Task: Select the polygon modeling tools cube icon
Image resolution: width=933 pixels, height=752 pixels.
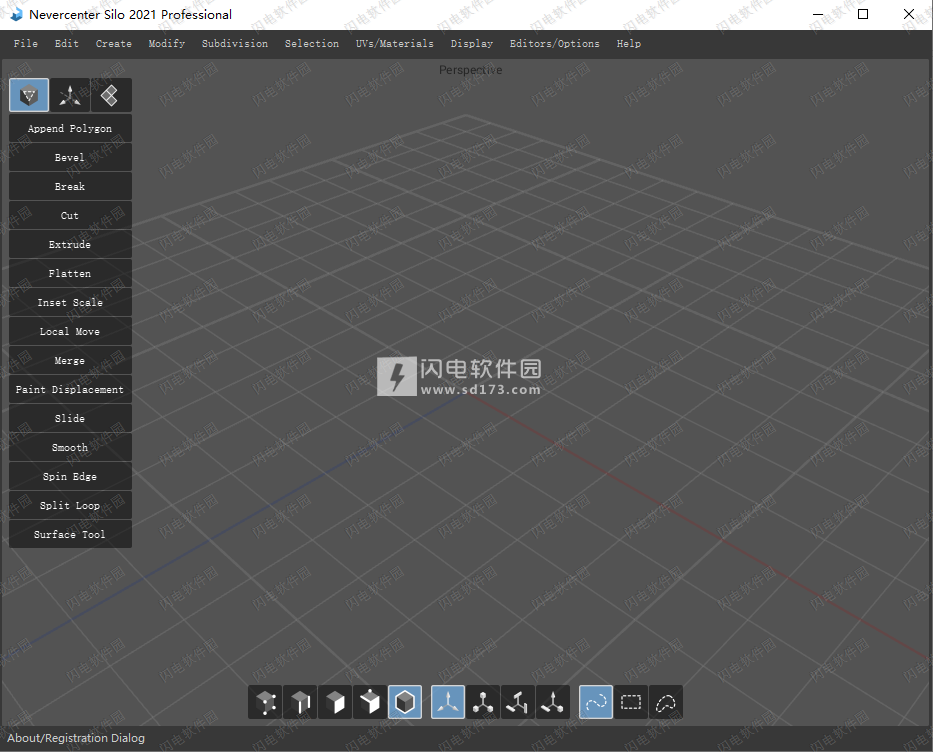Action: [29, 95]
